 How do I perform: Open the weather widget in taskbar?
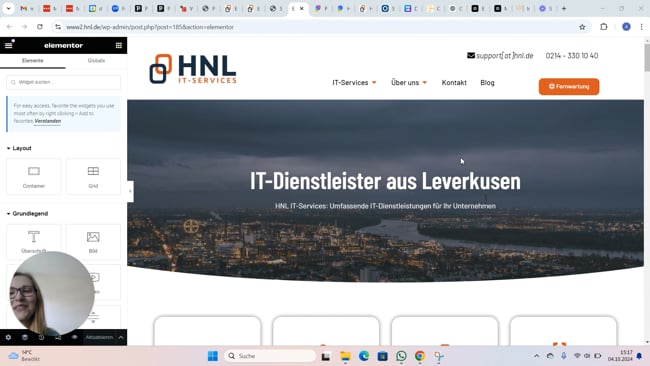pos(25,356)
